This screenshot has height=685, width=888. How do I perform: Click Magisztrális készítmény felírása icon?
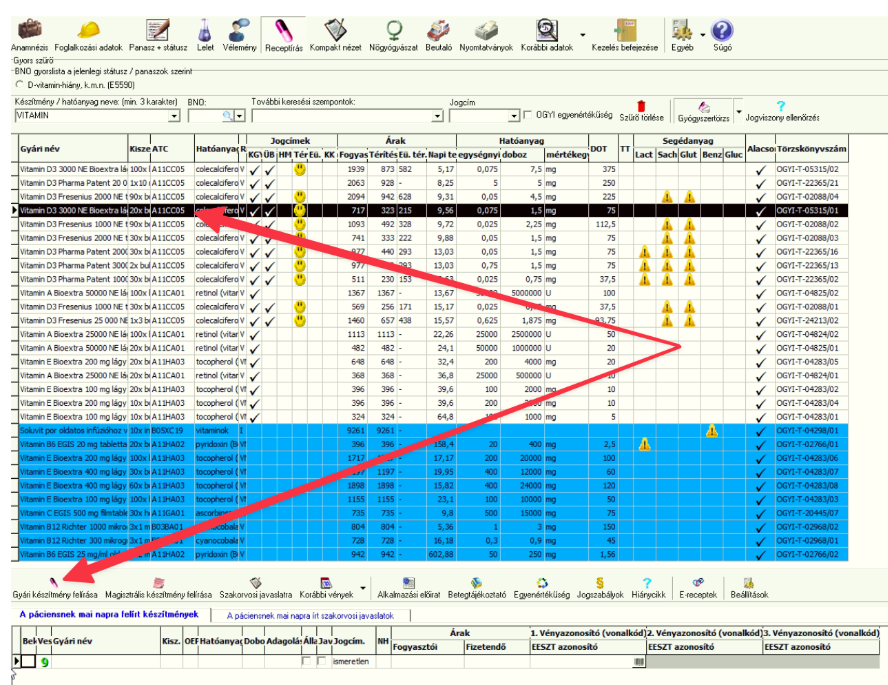coord(159,583)
